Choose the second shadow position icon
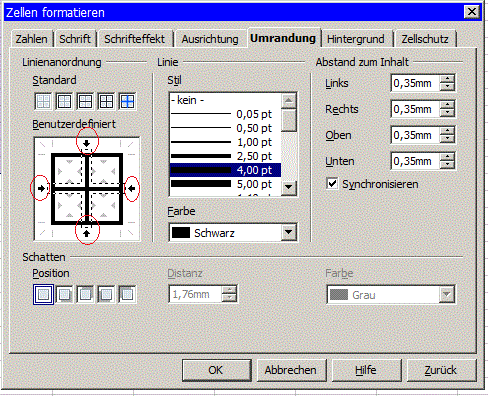Viewport: 488px width, 396px height. coord(64,294)
